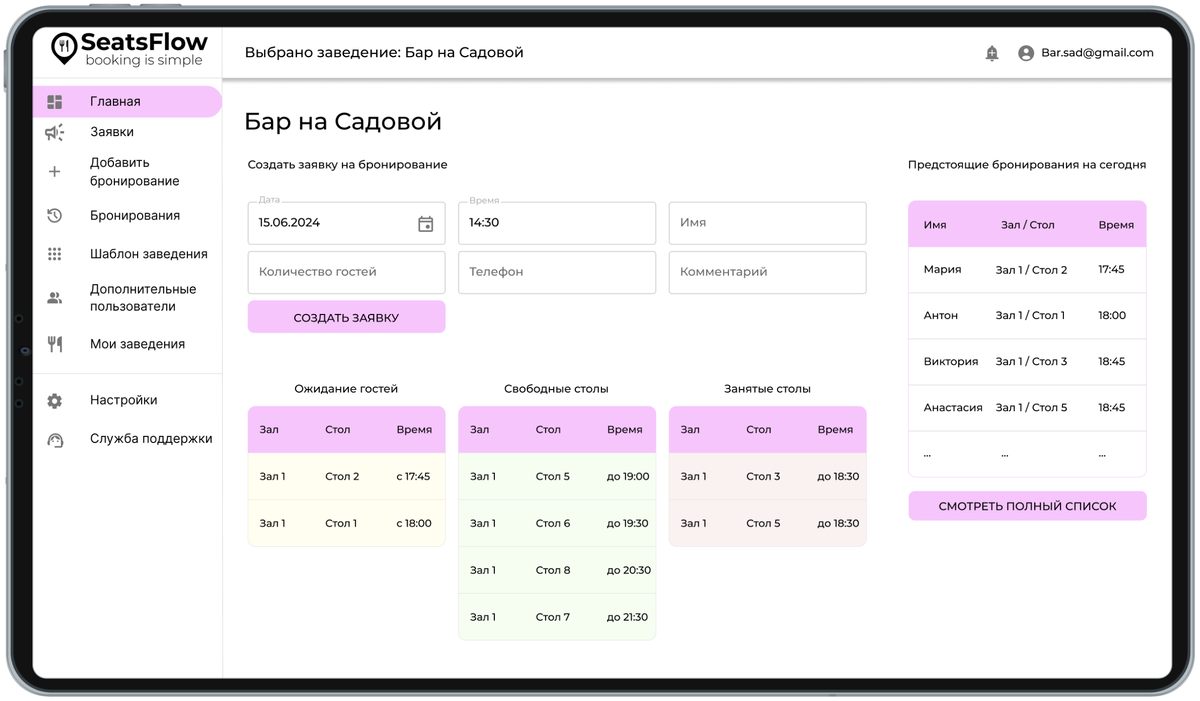The width and height of the screenshot is (1200, 701).
Task: Click the dashboard icon beside Главная
Action: click(55, 102)
